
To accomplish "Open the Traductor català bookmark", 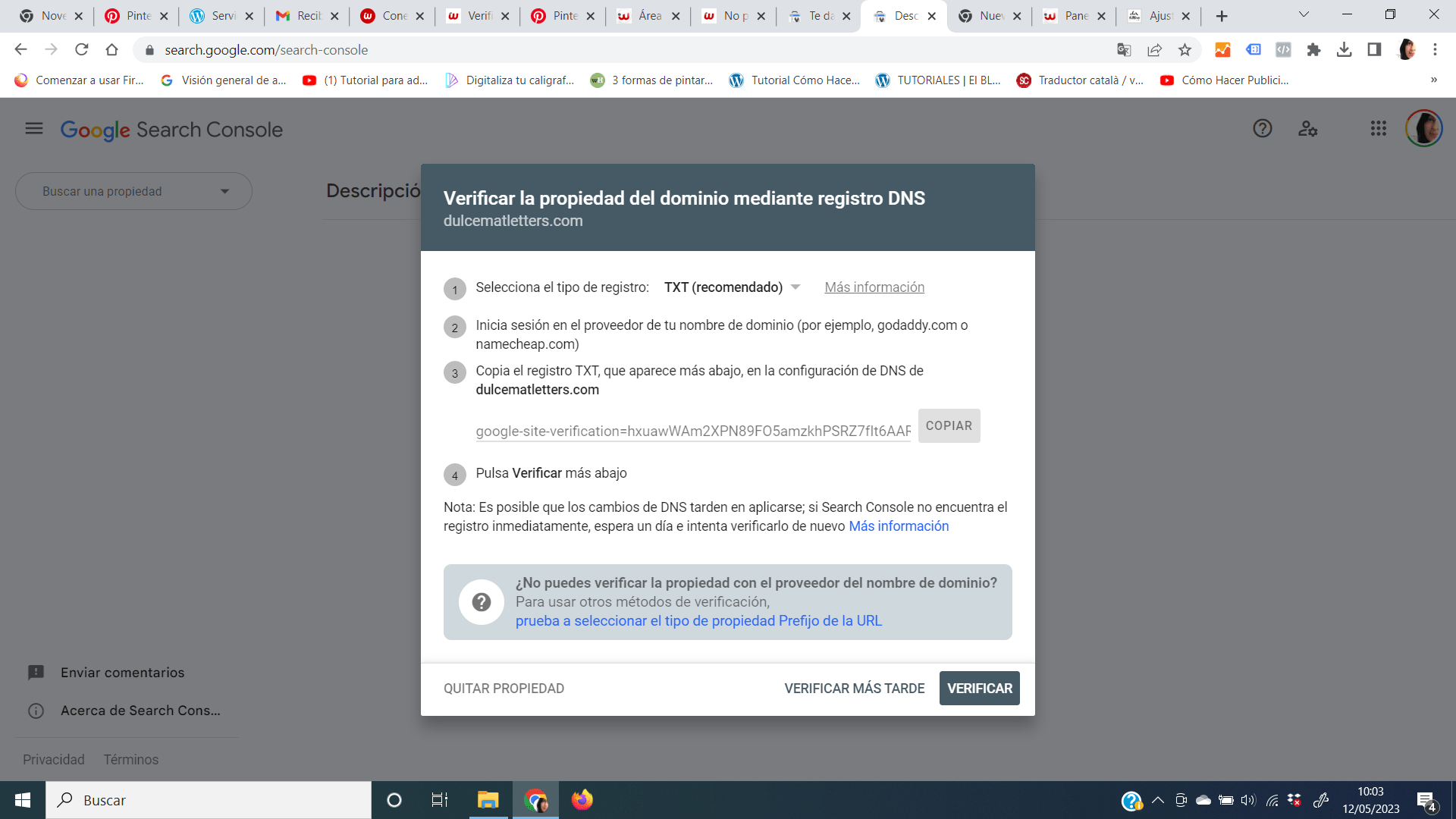I will 1081,80.
